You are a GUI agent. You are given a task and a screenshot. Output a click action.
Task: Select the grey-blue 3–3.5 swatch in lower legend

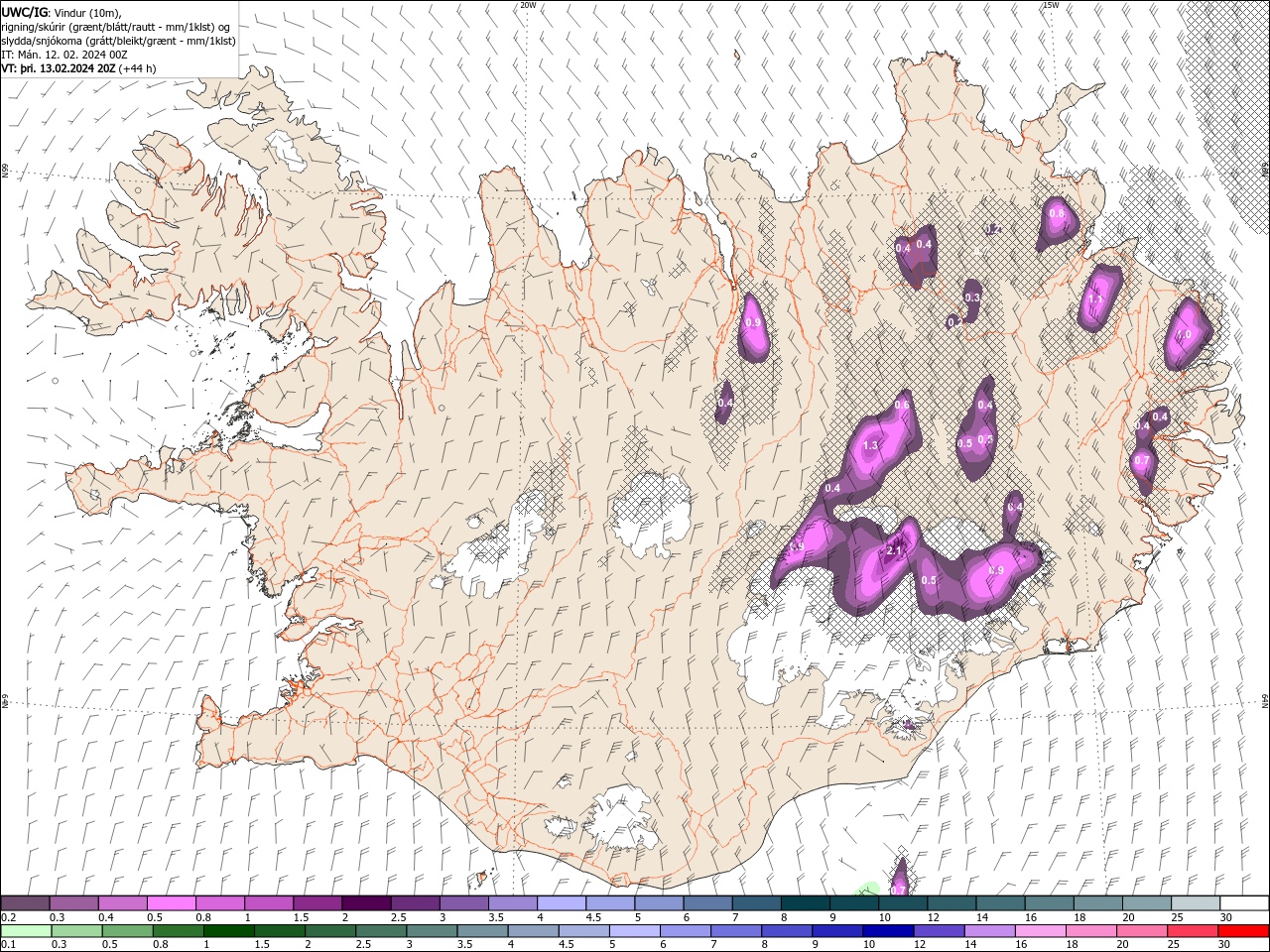click(432, 931)
